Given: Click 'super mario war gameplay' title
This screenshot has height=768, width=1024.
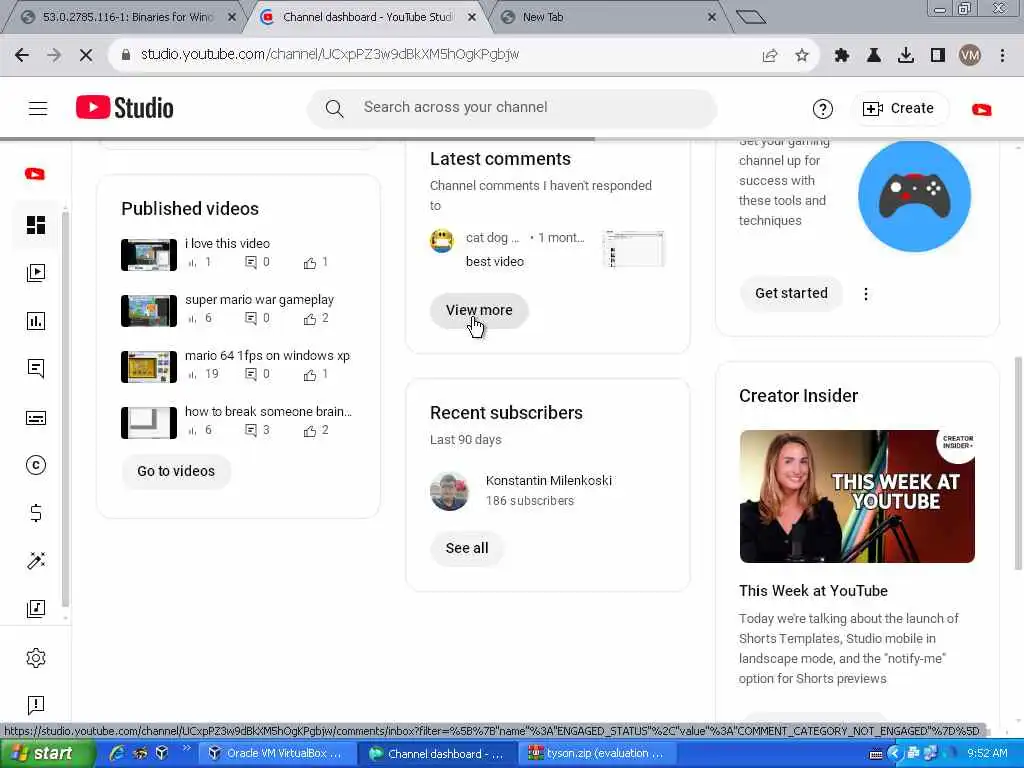Looking at the screenshot, I should click(x=259, y=300).
